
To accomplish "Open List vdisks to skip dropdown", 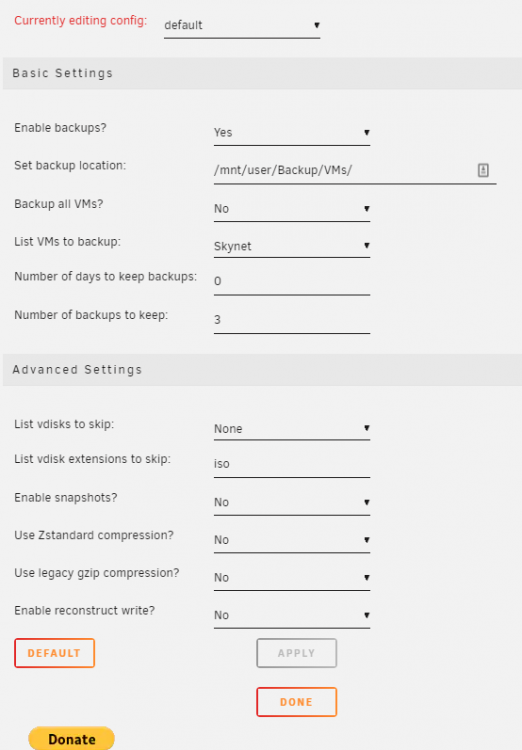I will coord(291,429).
